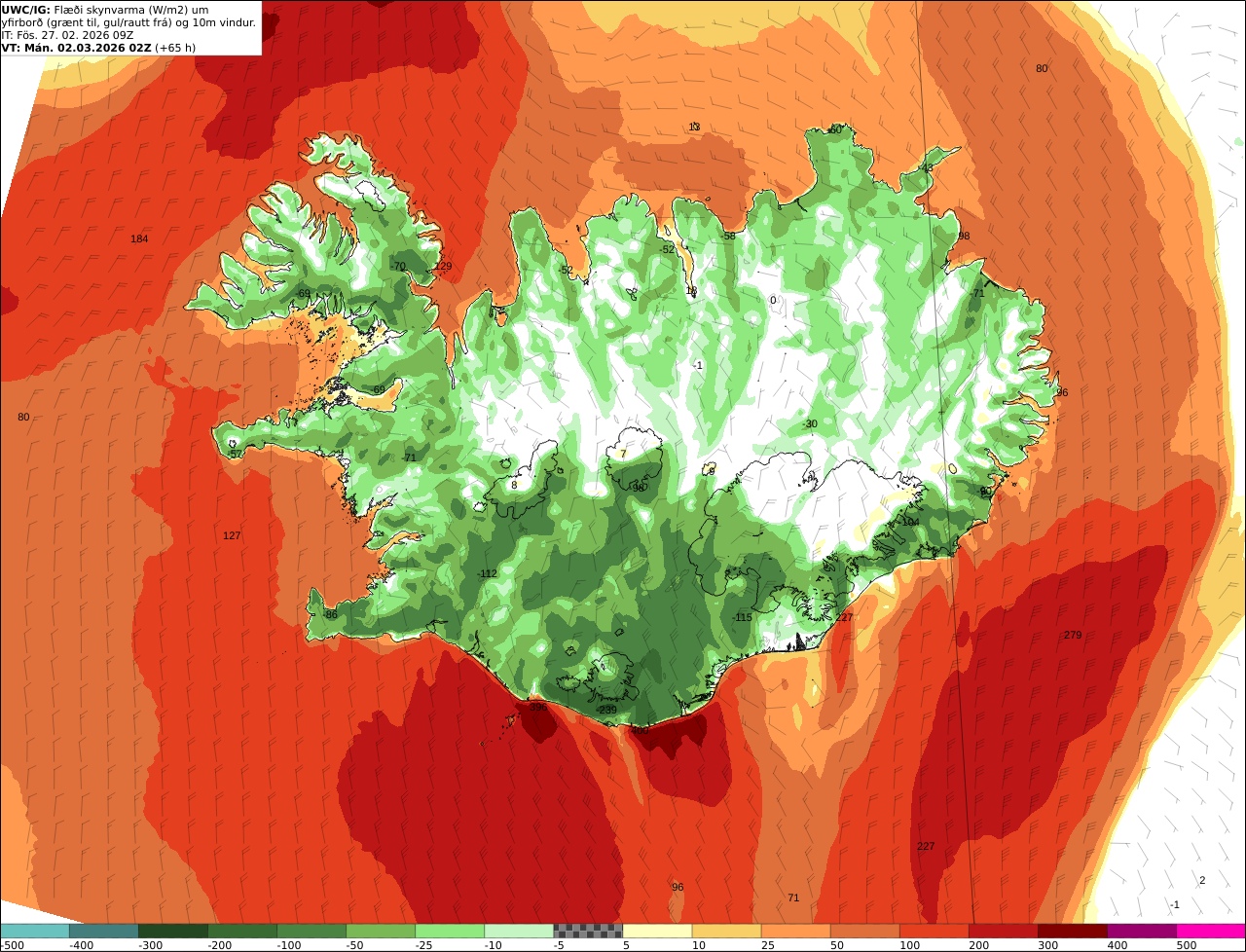
Task: Click the 'IT: Fös. 27. 02. 2026 09Z' line
Action: (x=68, y=35)
